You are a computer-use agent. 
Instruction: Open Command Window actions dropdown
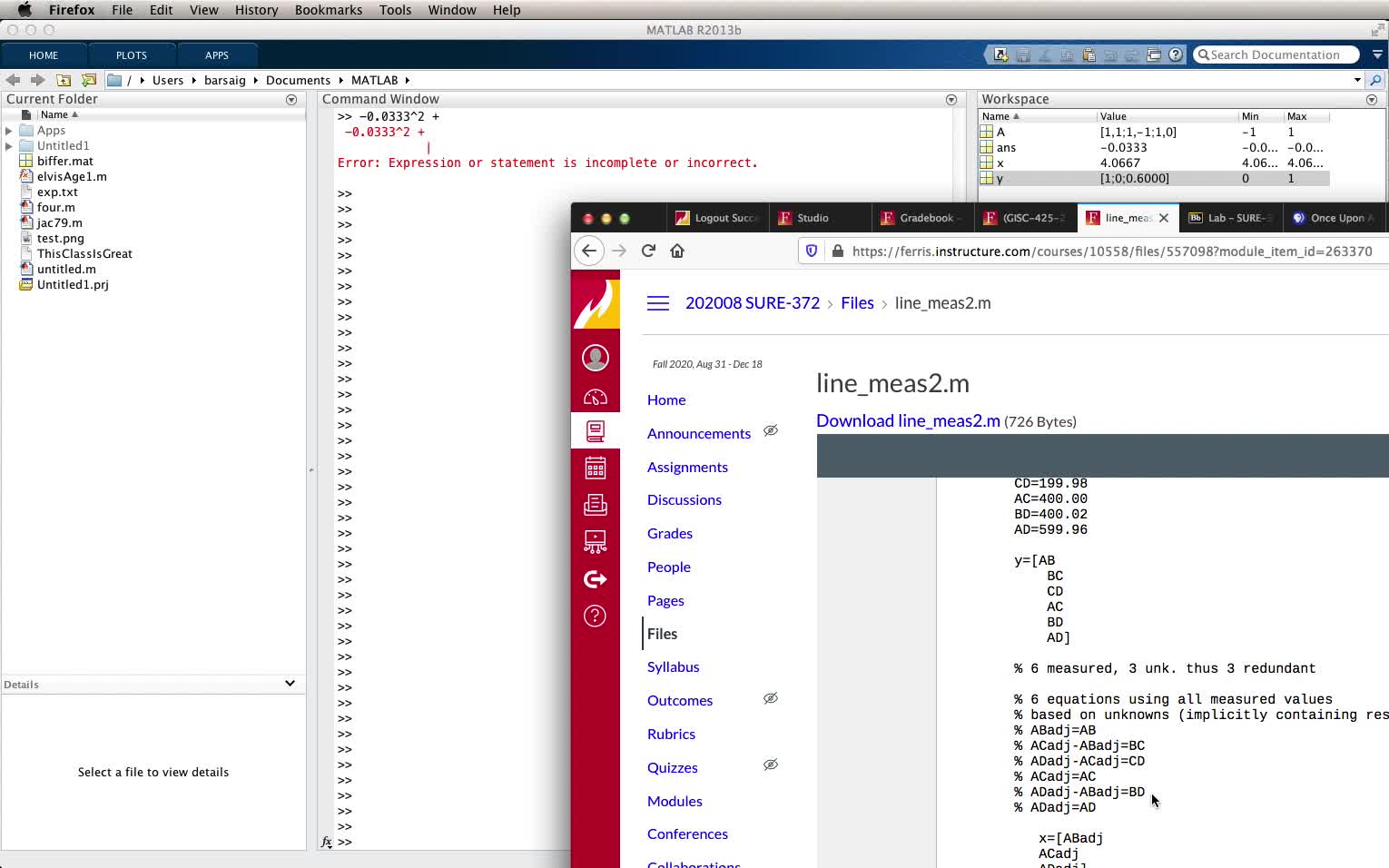pyautogui.click(x=951, y=100)
